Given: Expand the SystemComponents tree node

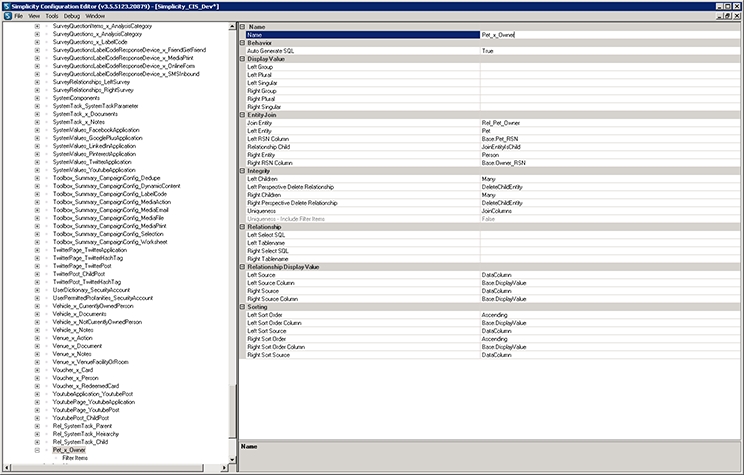Looking at the screenshot, I should coord(37,98).
